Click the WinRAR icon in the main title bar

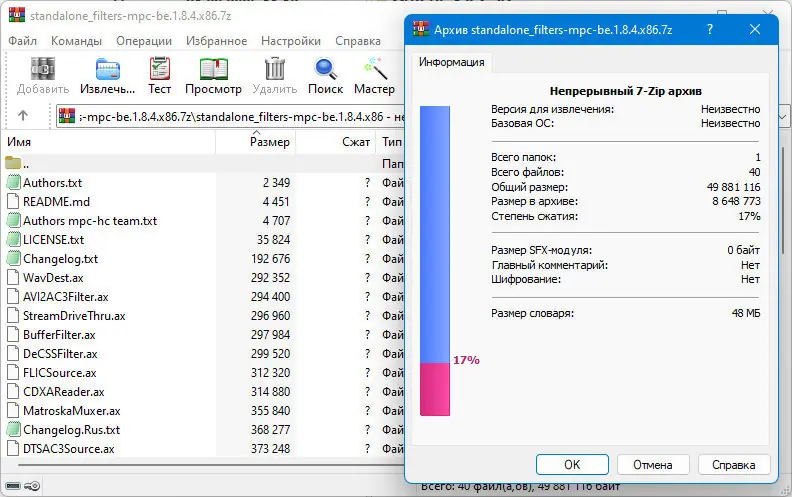(x=17, y=15)
